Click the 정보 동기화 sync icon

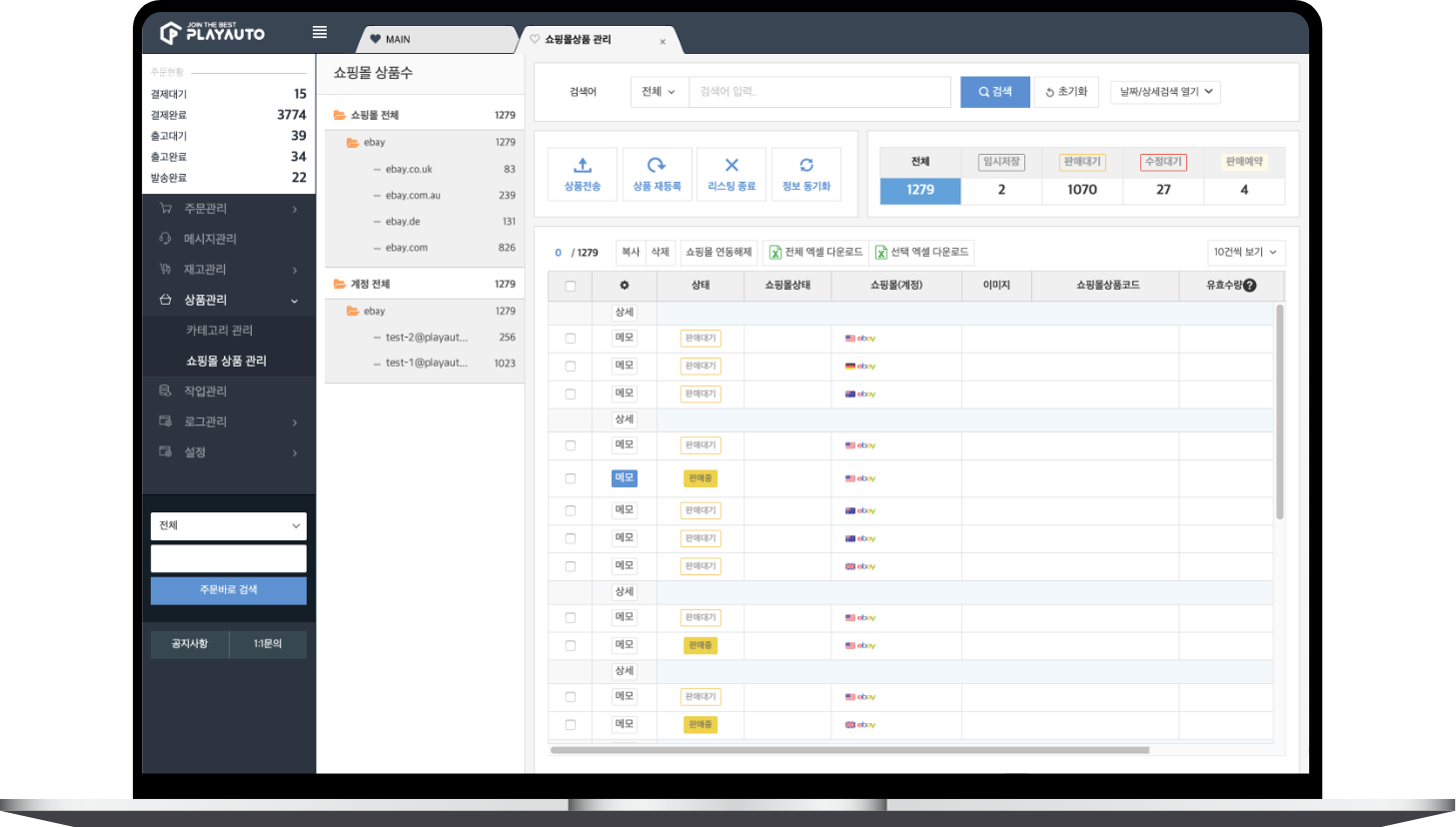[x=806, y=166]
